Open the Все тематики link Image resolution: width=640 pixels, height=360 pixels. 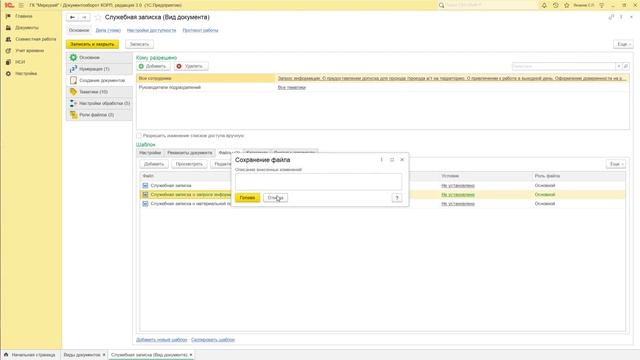pos(291,87)
